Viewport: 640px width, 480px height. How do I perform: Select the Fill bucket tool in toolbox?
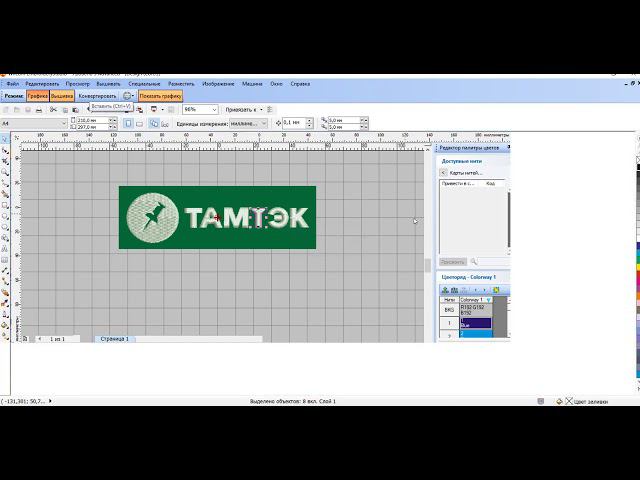(x=5, y=325)
